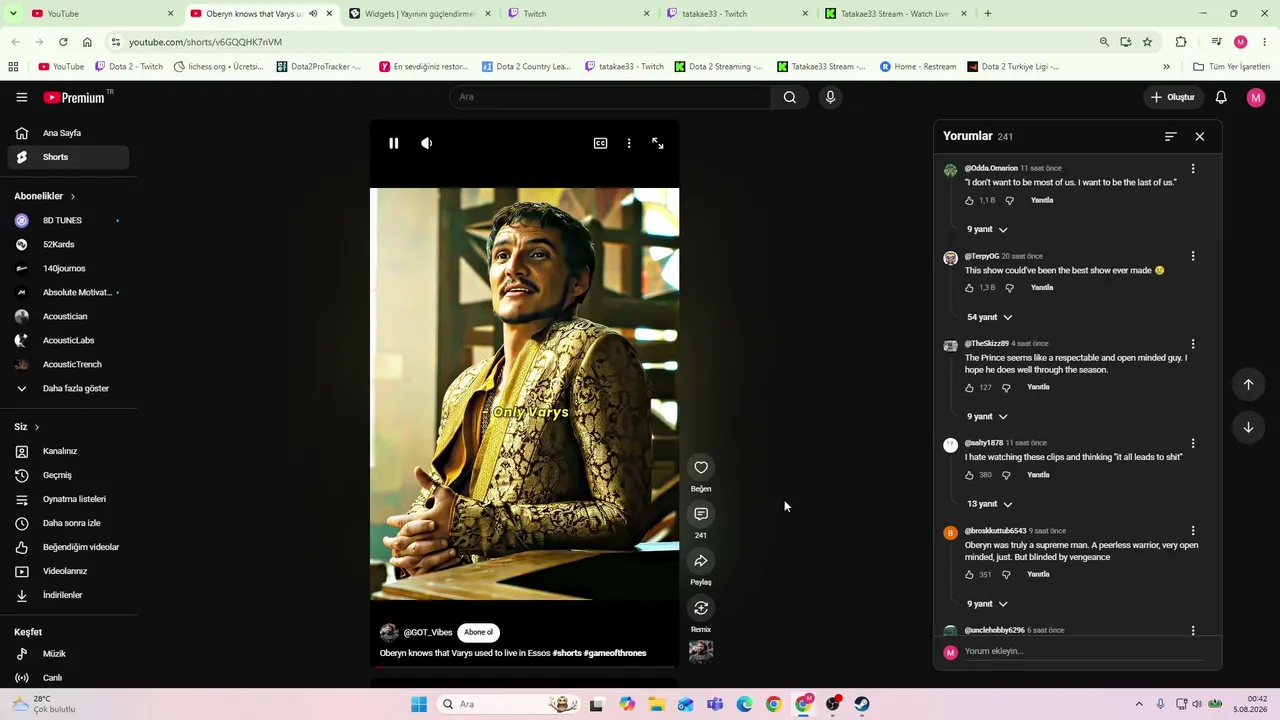Remix this Short
The width and height of the screenshot is (1280, 720).
click(701, 608)
